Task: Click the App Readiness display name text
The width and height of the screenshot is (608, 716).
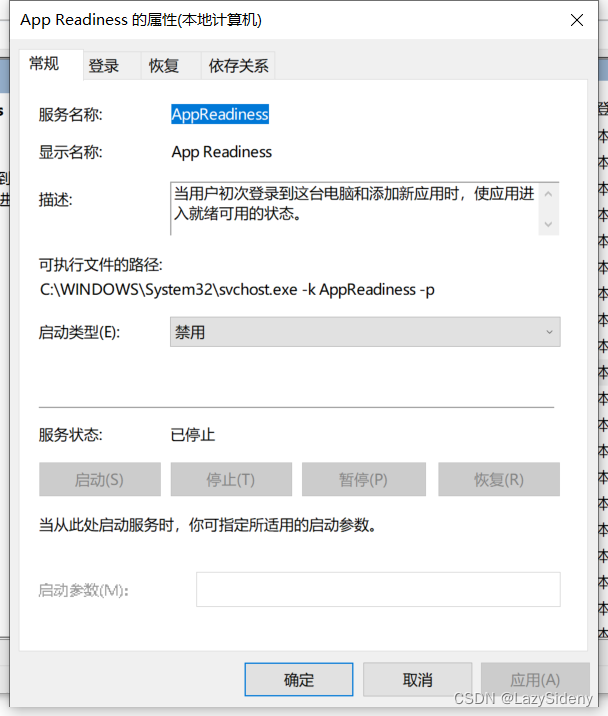Action: (222, 152)
